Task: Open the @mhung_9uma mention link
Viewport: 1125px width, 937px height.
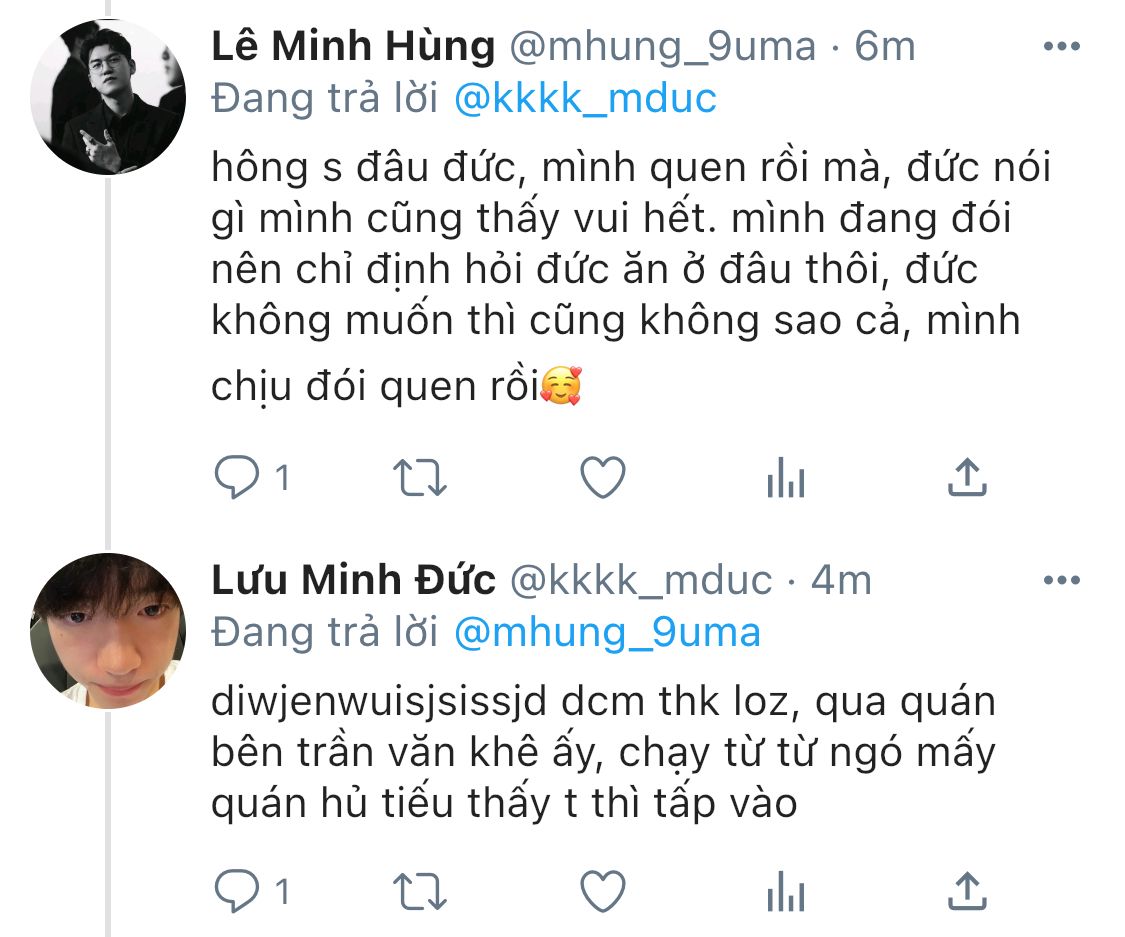Action: [606, 633]
